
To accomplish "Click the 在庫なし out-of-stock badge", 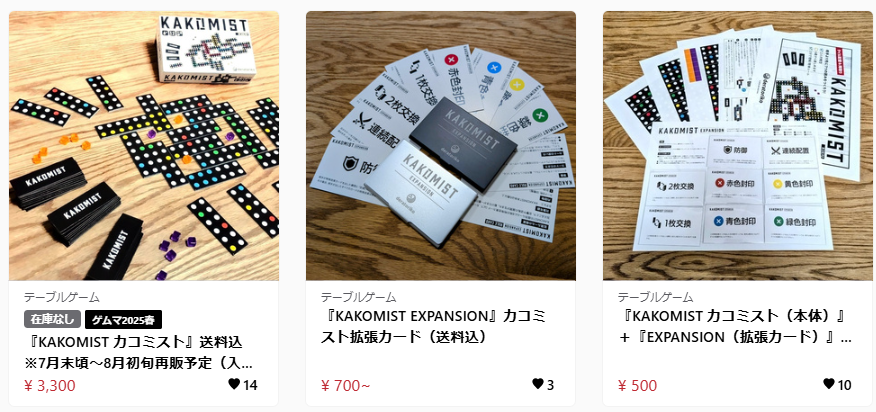I will coord(53,319).
